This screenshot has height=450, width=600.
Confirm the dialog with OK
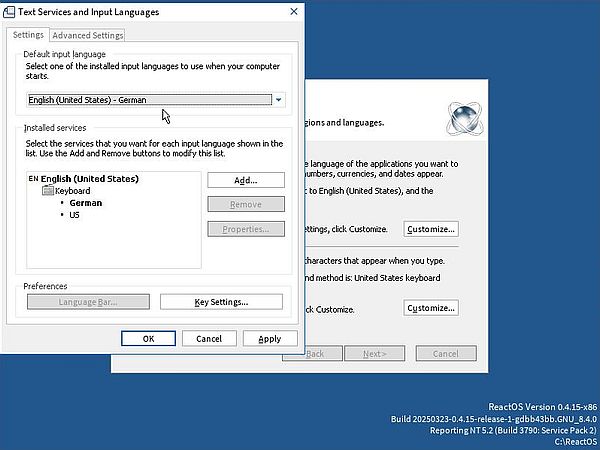tap(148, 338)
